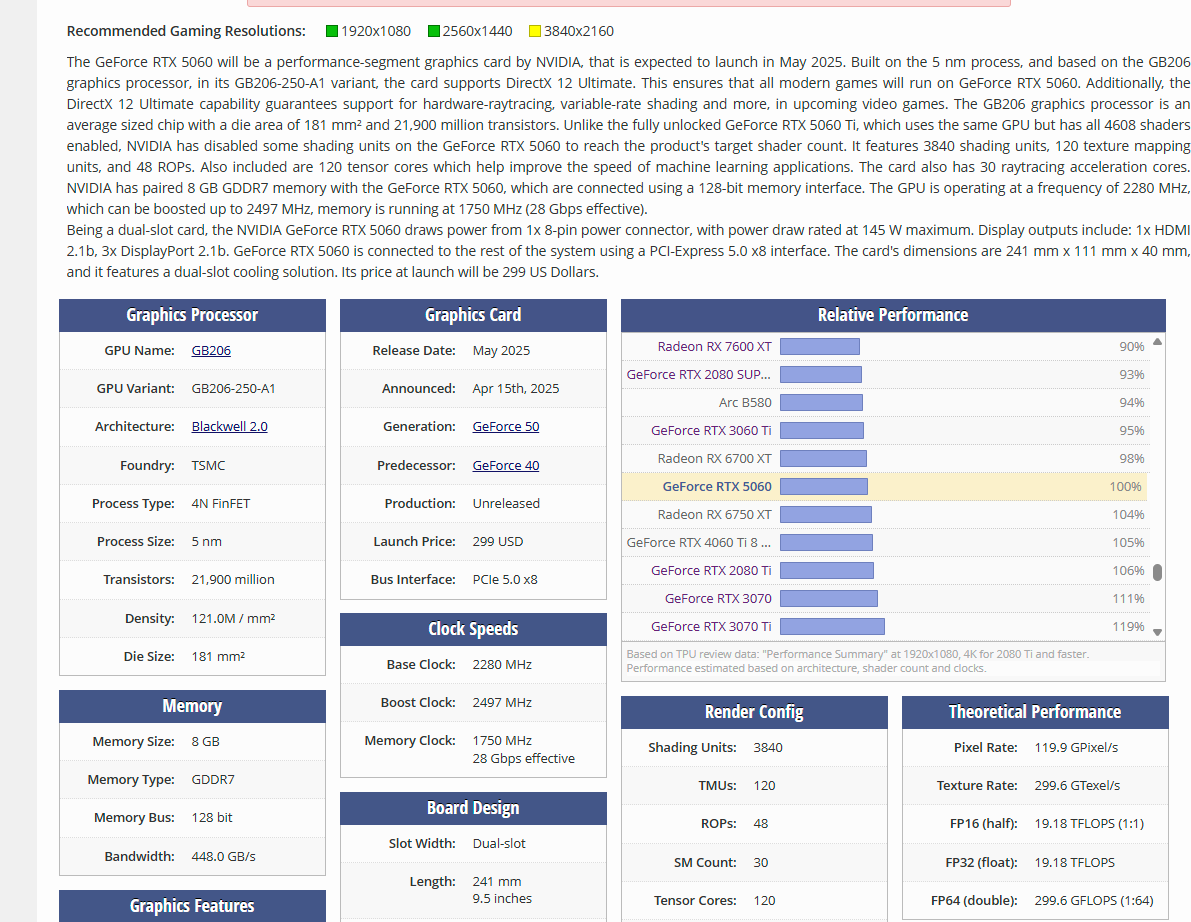Viewport: 1191px width, 922px height.
Task: Click the yellow 3840x2160 resolution swatch
Action: 535,31
